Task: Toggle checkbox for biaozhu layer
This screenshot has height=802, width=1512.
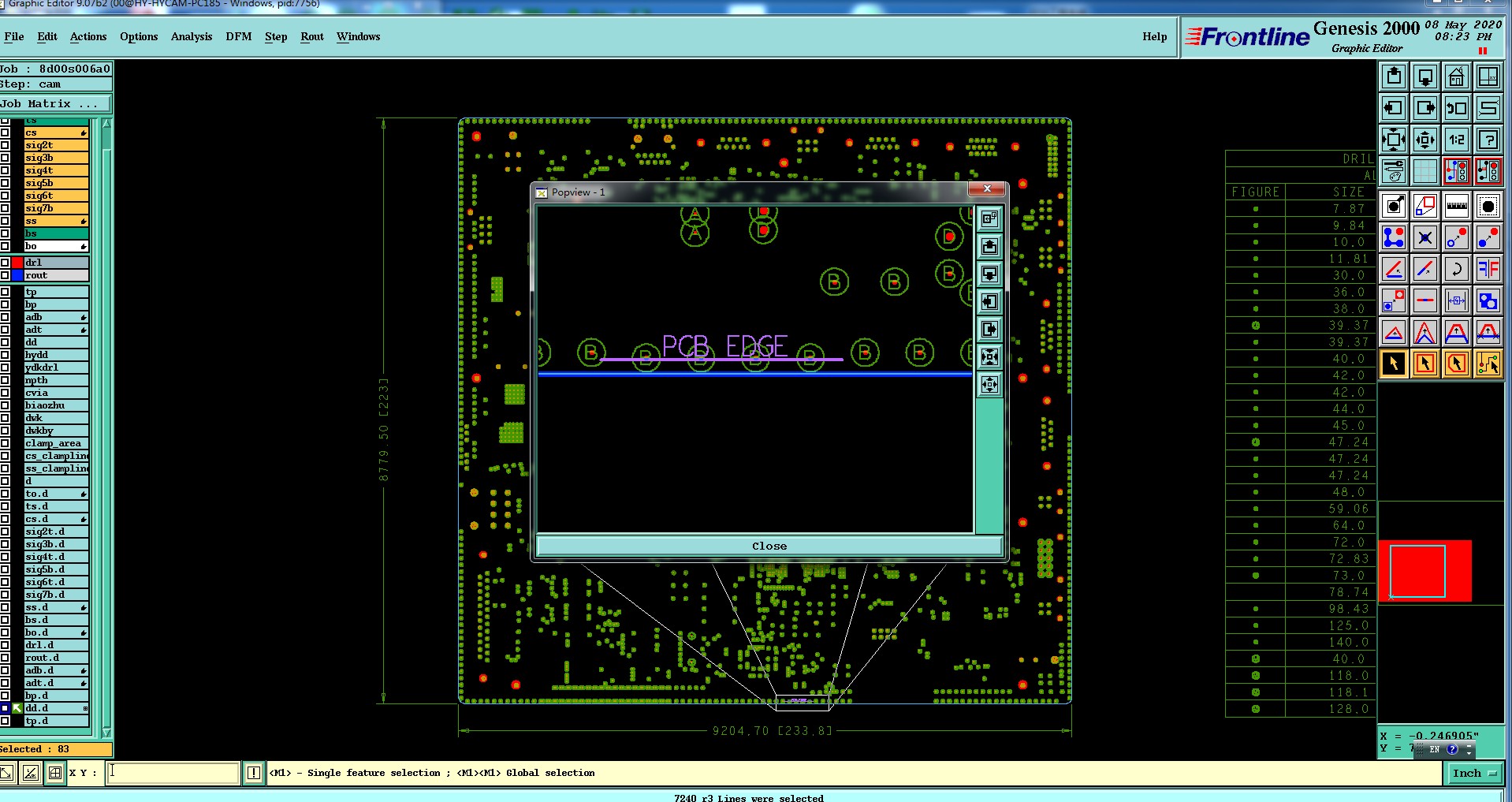Action: pyautogui.click(x=6, y=405)
